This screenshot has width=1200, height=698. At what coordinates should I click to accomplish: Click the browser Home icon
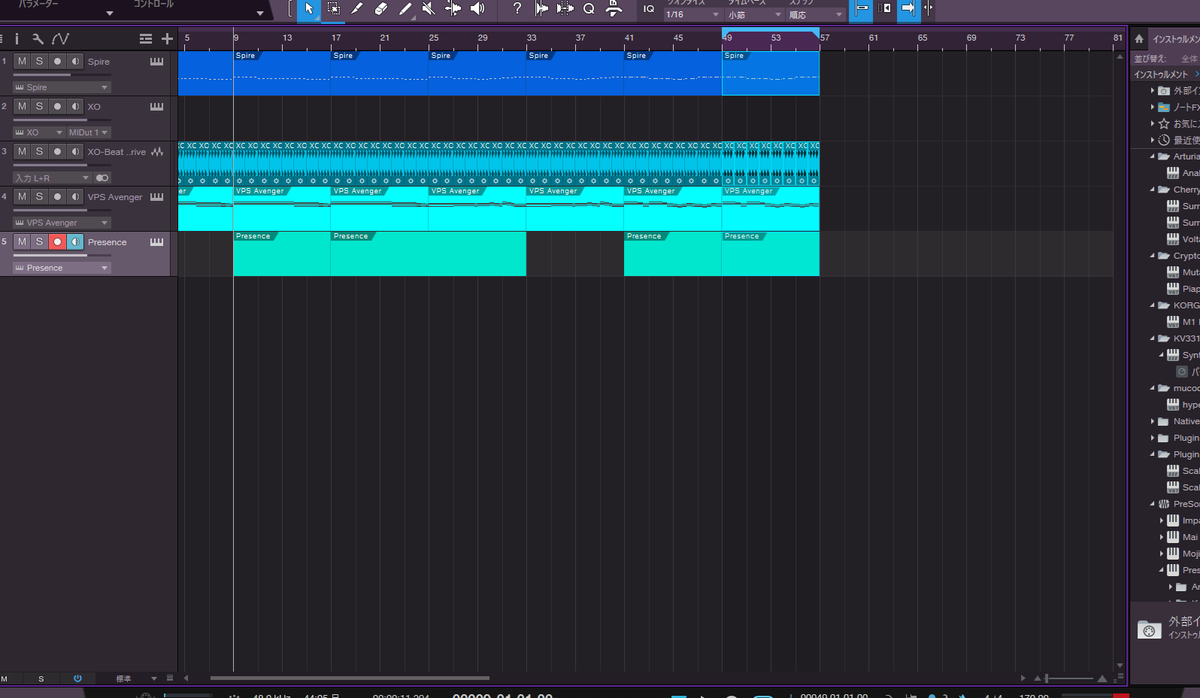(1139, 39)
